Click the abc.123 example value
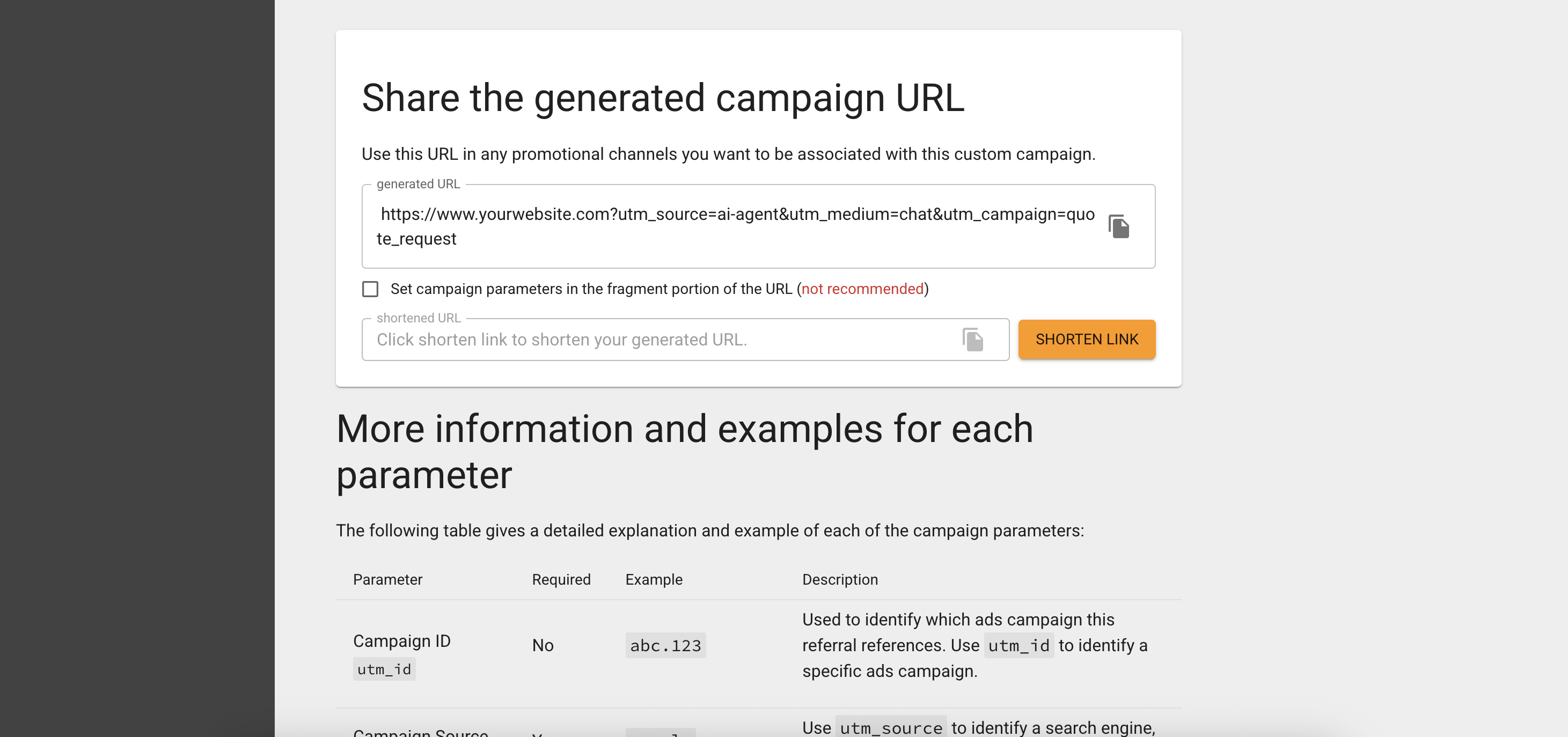The height and width of the screenshot is (737, 1568). 665,645
